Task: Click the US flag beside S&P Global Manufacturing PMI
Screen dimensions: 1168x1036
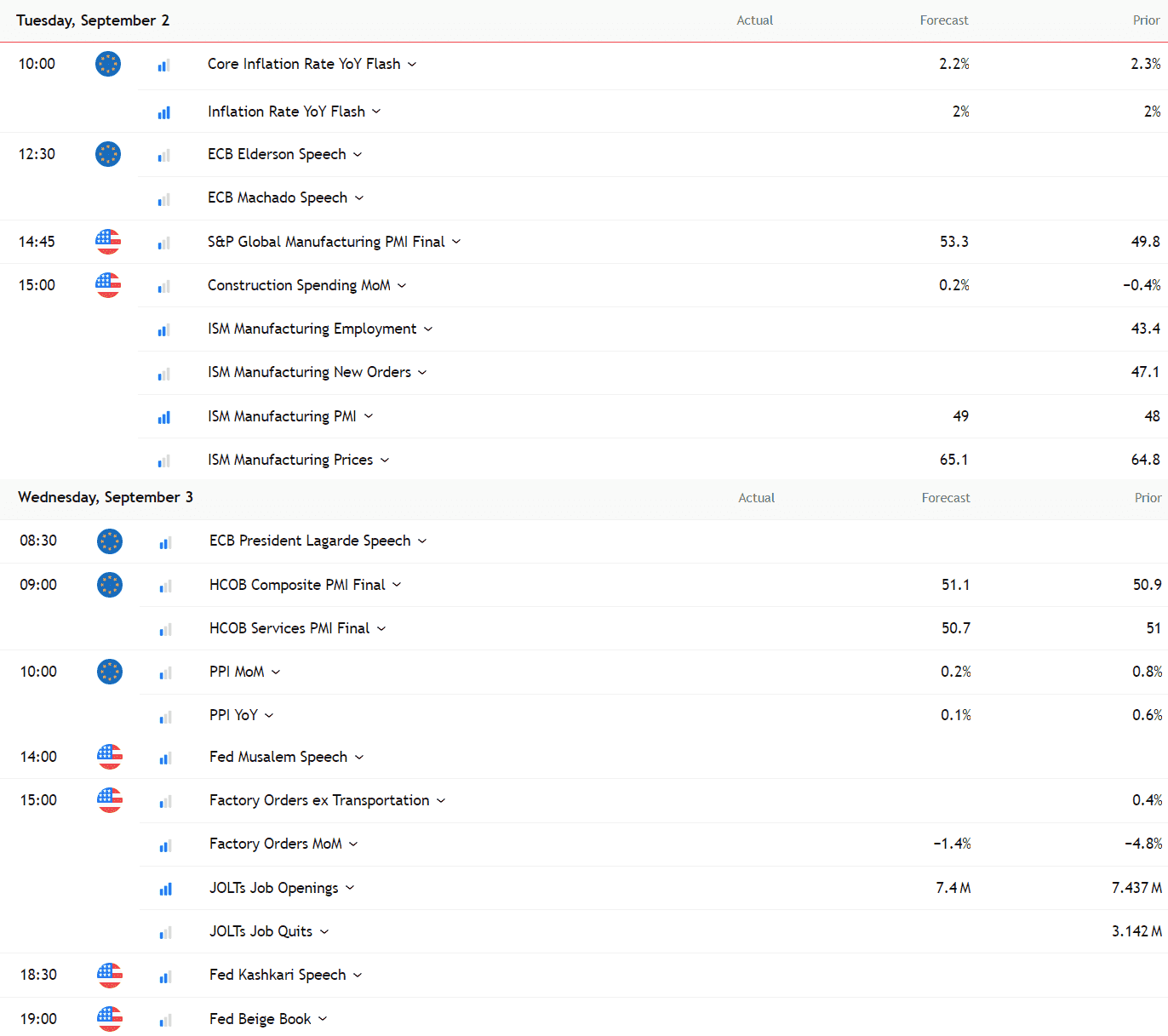Action: (x=108, y=242)
